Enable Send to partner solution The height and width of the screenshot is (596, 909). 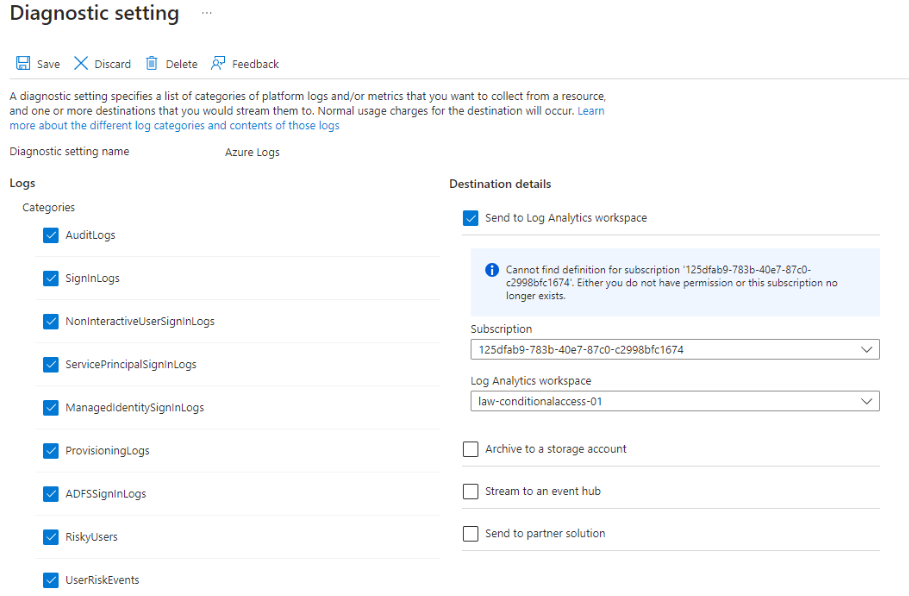pos(471,533)
